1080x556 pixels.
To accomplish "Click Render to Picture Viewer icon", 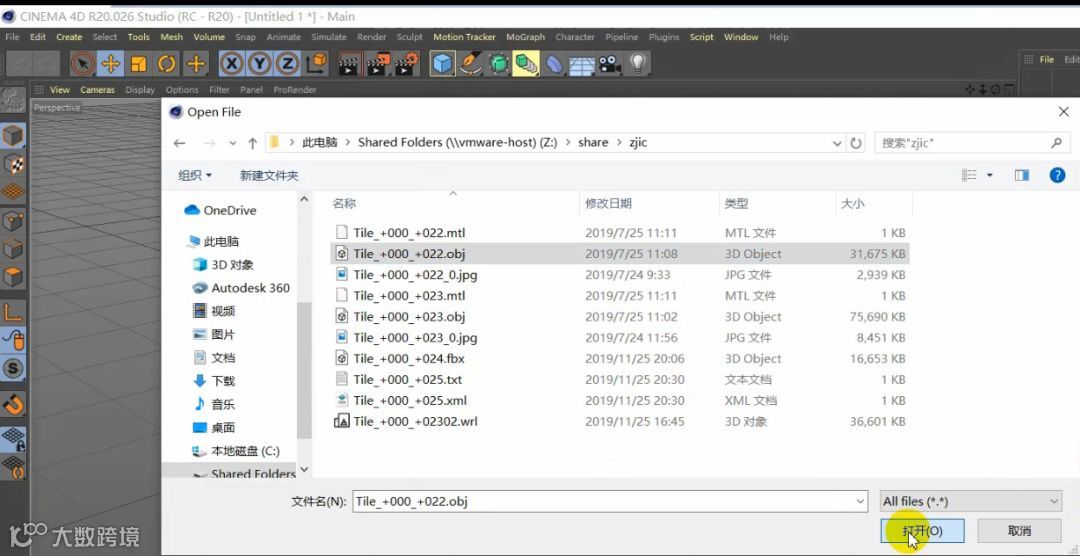I will click(378, 64).
